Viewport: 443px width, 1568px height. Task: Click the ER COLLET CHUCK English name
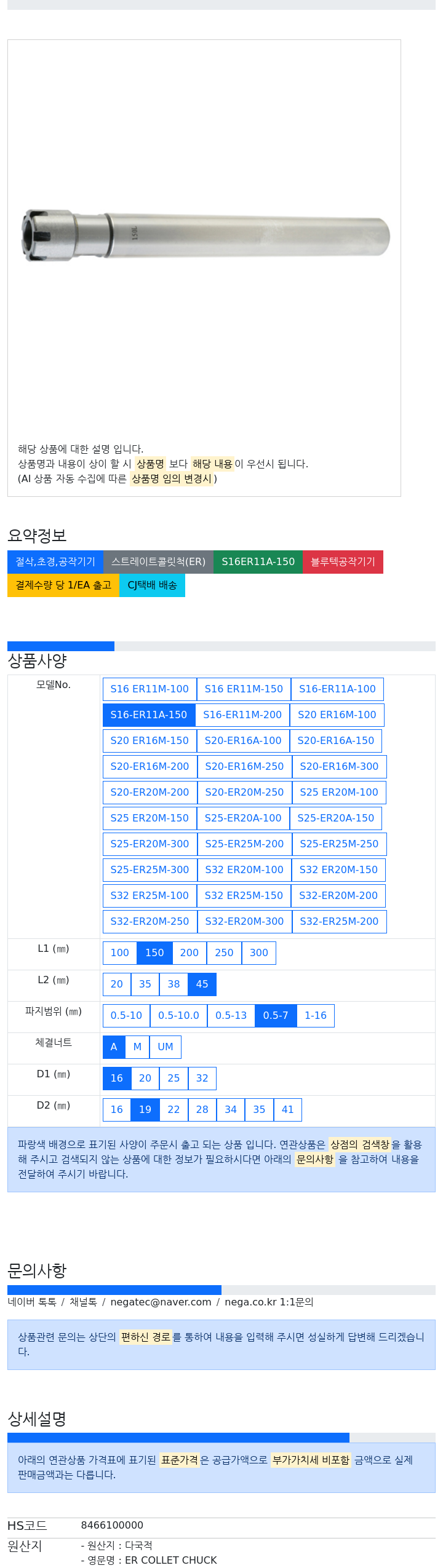click(x=170, y=1560)
